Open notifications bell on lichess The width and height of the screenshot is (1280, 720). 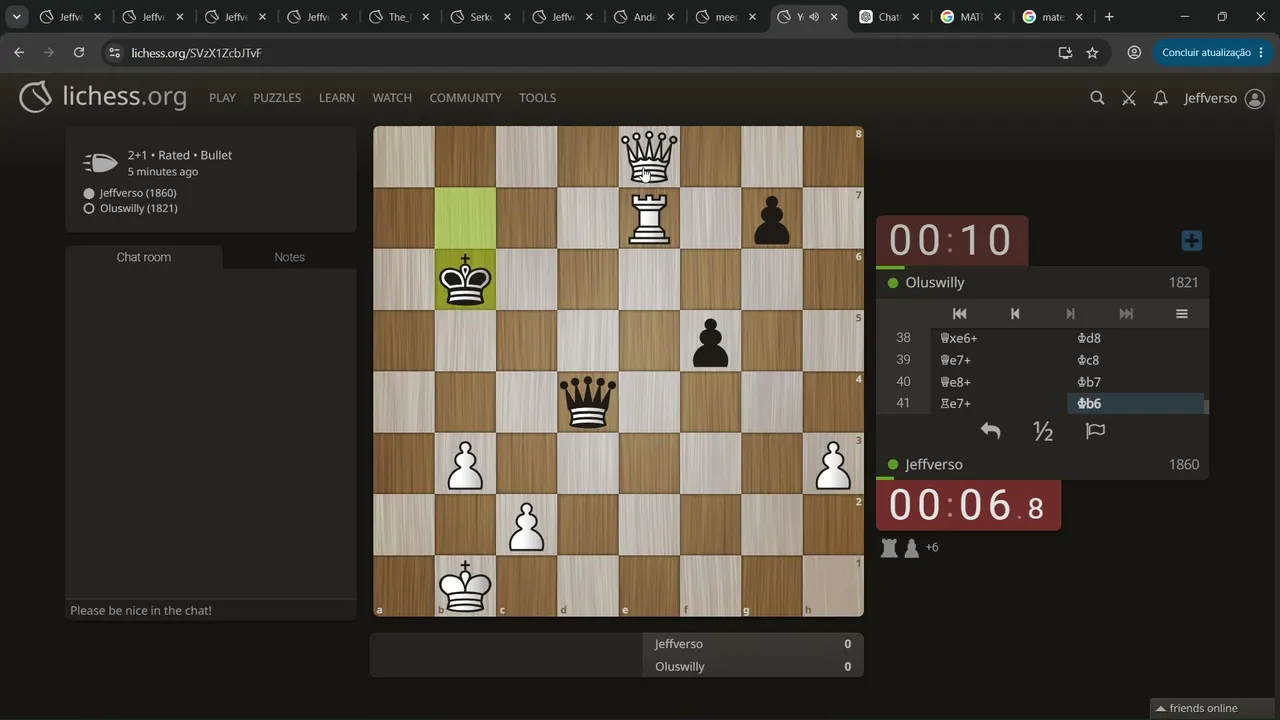coord(1160,98)
